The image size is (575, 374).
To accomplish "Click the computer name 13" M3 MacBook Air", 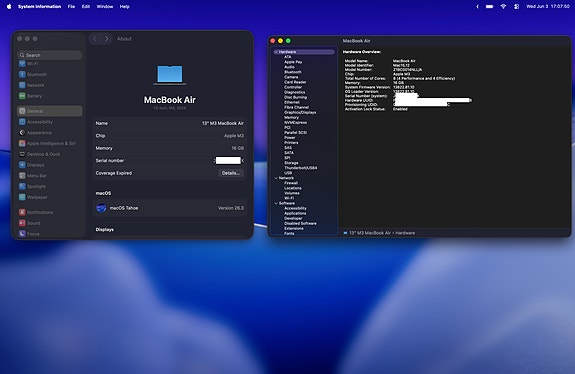I will [223, 123].
